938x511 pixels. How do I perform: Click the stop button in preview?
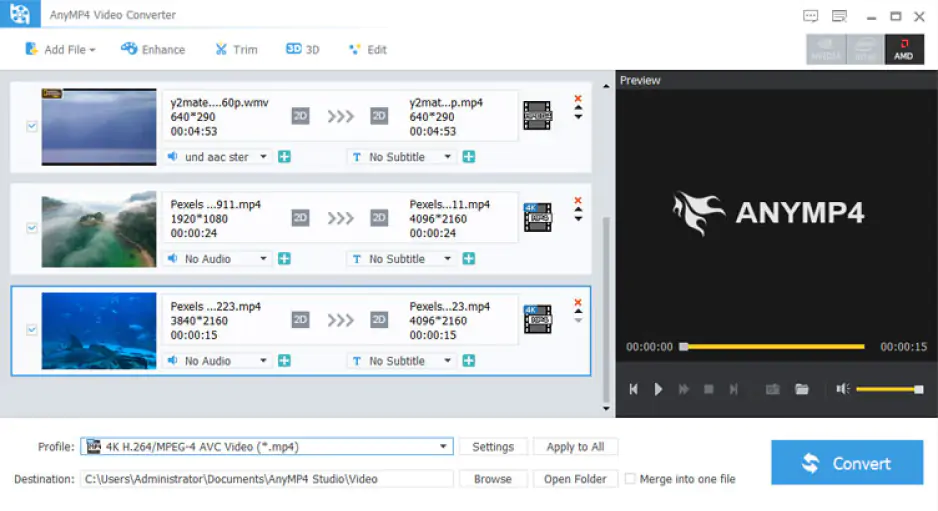(709, 389)
